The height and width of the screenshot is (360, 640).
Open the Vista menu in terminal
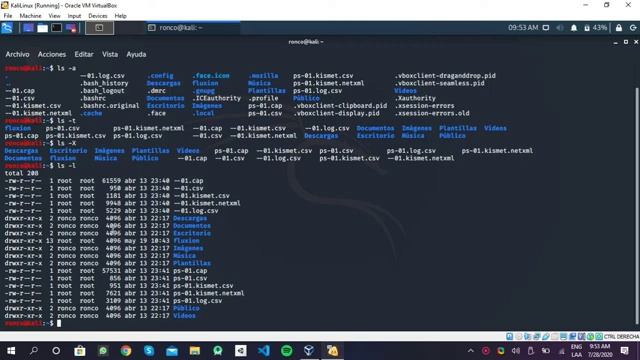coord(110,54)
